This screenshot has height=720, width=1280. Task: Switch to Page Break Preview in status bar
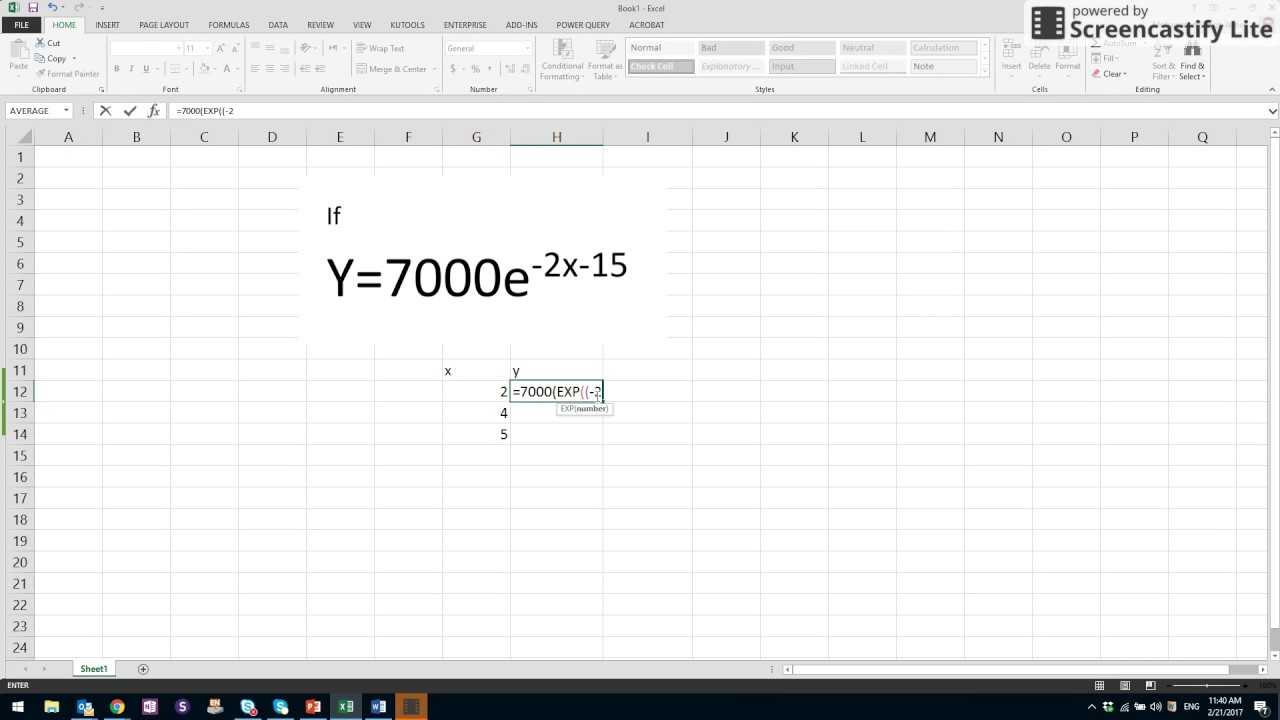pos(1151,685)
